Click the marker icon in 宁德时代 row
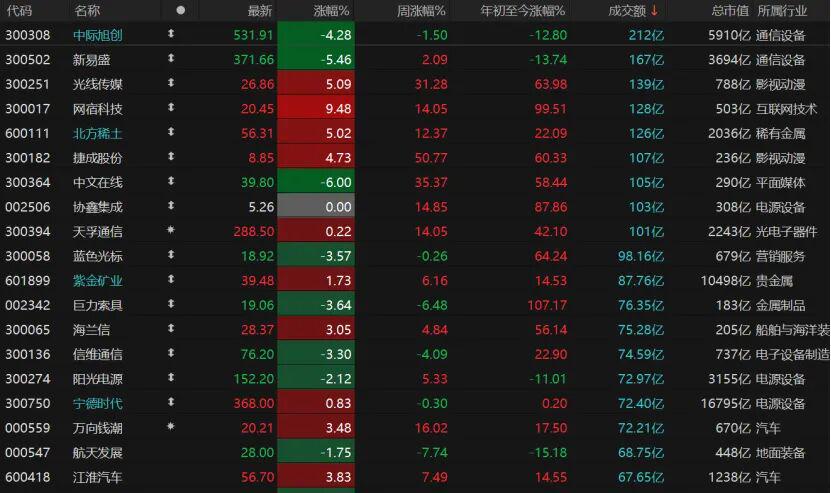Viewport: 831px width, 493px height. 171,403
